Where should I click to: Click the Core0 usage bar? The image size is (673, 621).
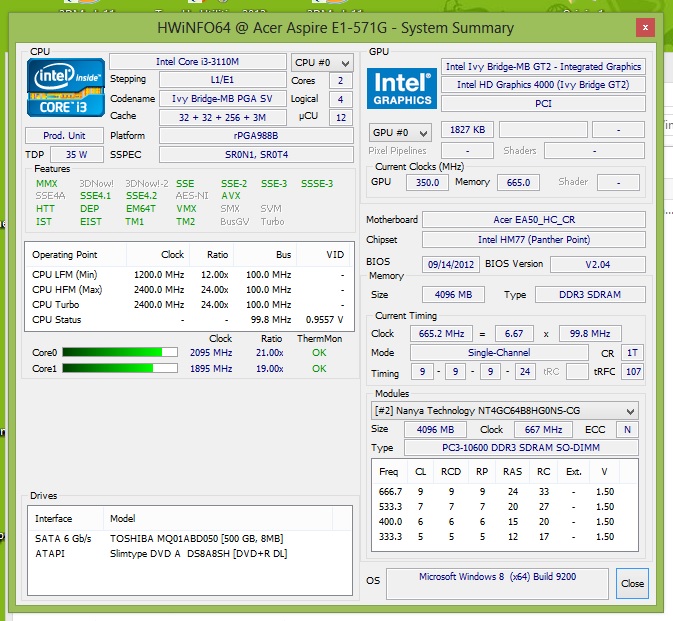[x=120, y=352]
